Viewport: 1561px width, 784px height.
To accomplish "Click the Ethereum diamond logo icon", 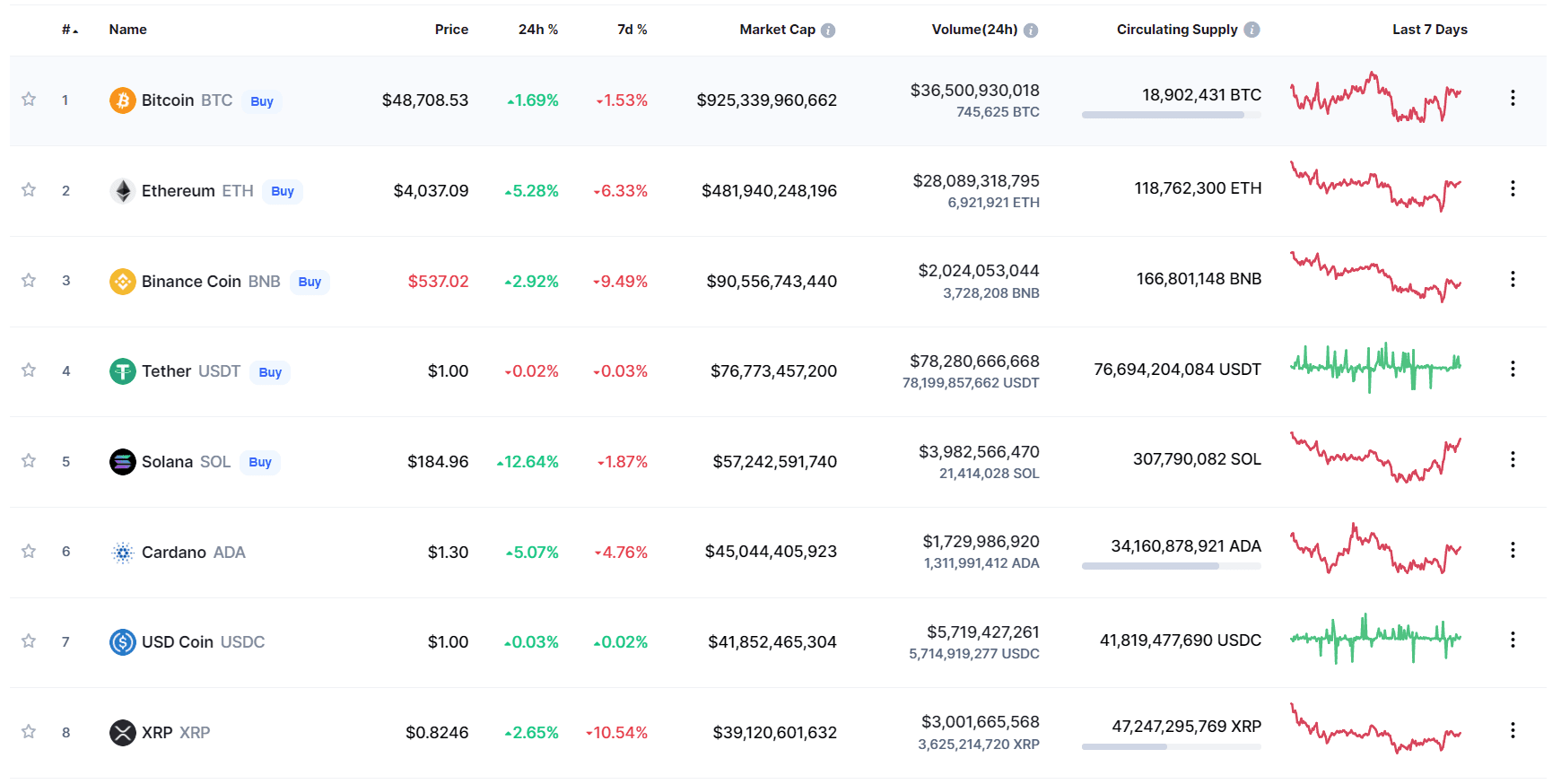I will pyautogui.click(x=122, y=191).
